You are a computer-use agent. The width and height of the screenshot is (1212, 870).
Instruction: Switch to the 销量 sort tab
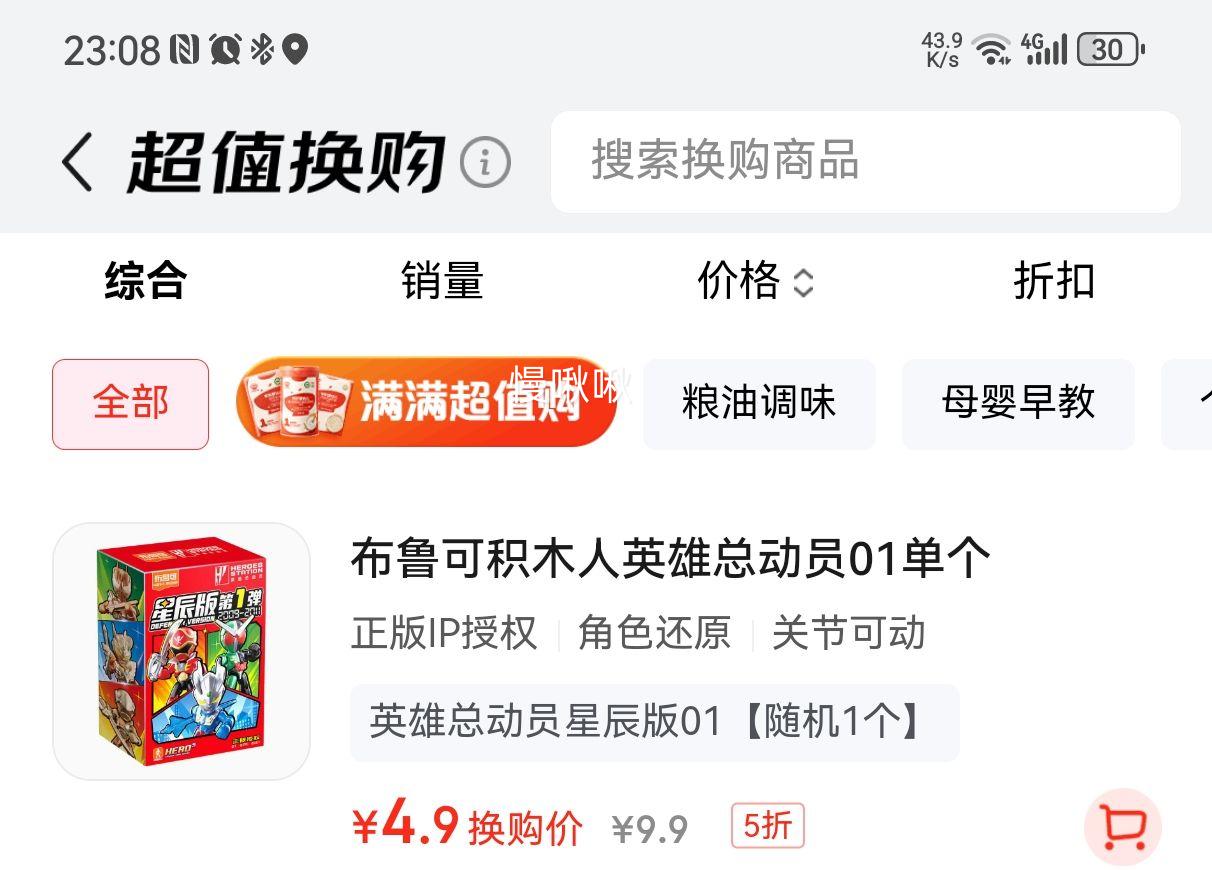[x=442, y=281]
